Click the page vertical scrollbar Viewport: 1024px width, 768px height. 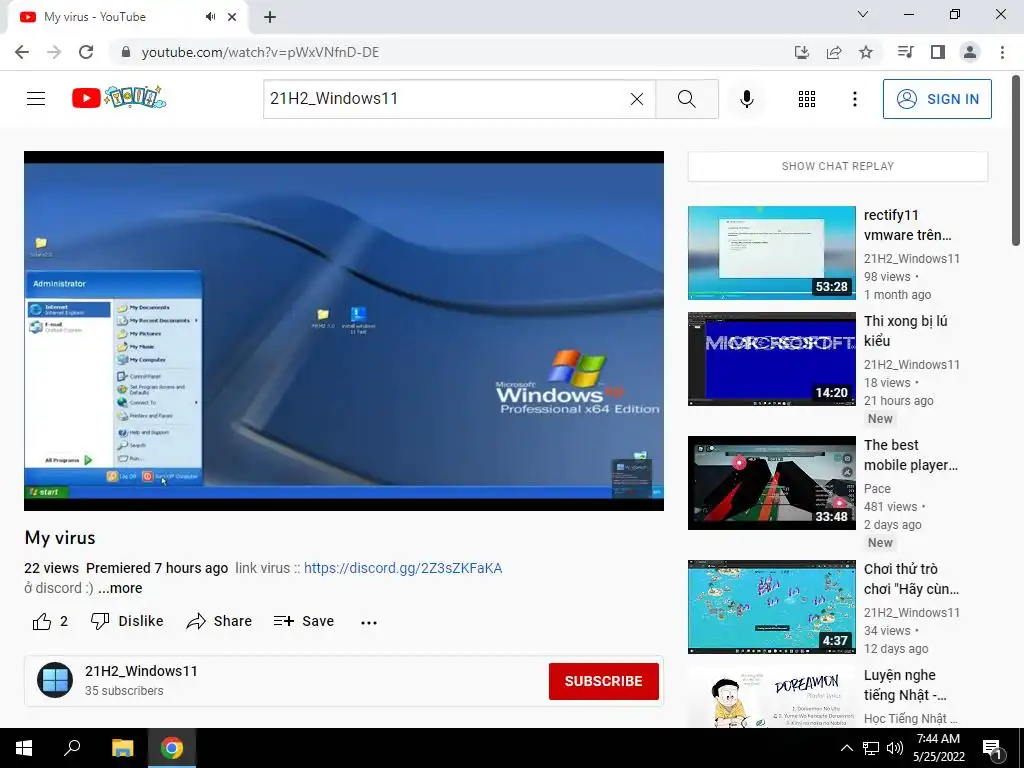point(1016,163)
